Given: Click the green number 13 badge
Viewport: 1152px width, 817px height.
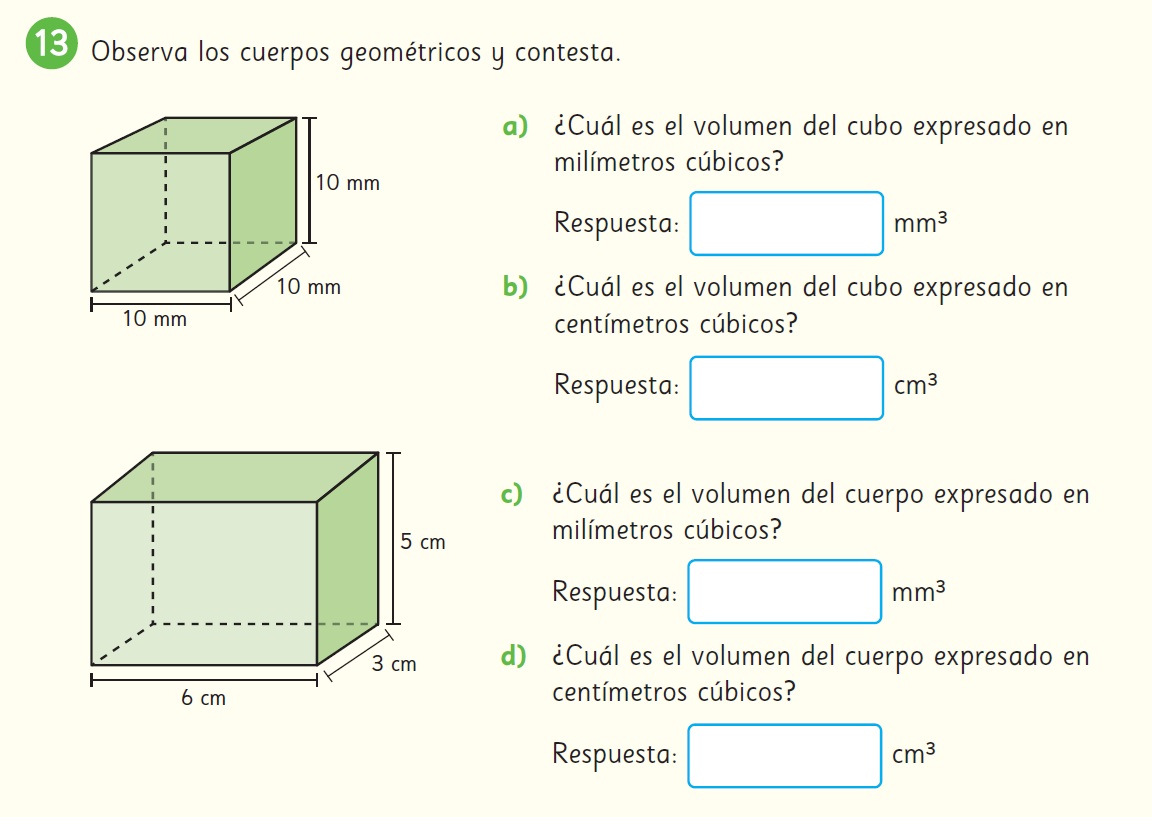Looking at the screenshot, I should 52,48.
